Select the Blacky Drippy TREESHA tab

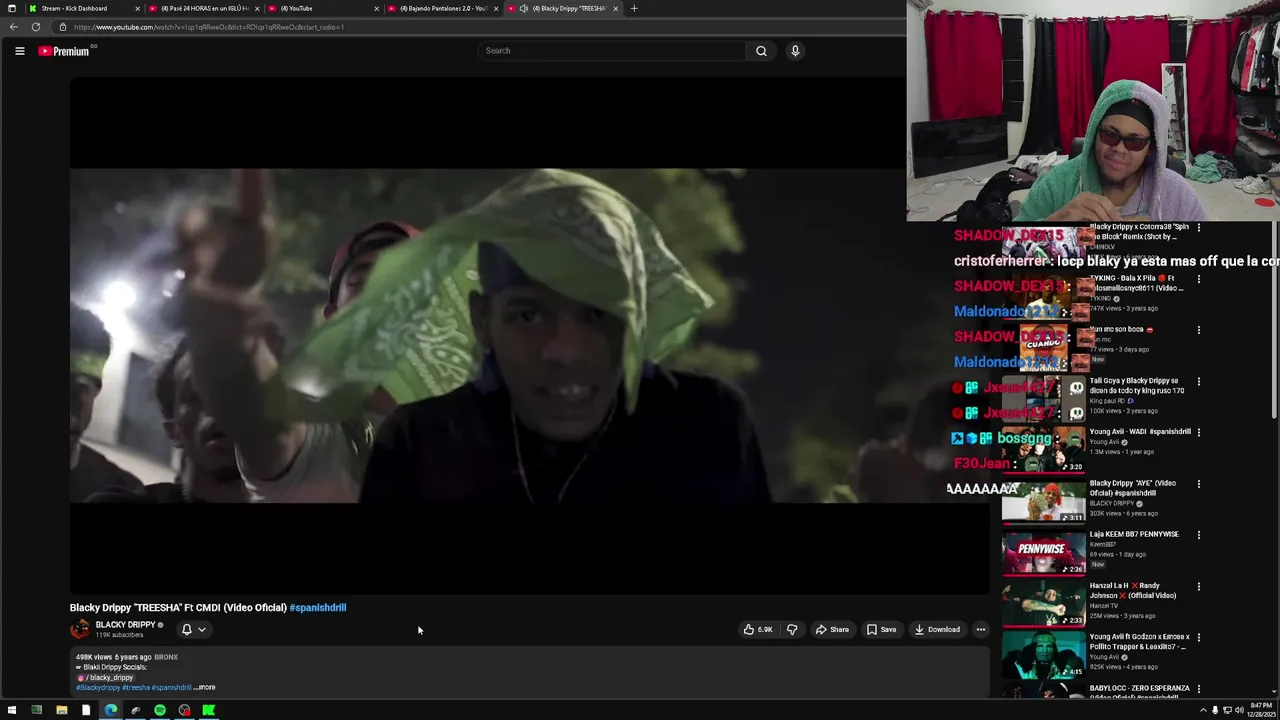pyautogui.click(x=563, y=8)
